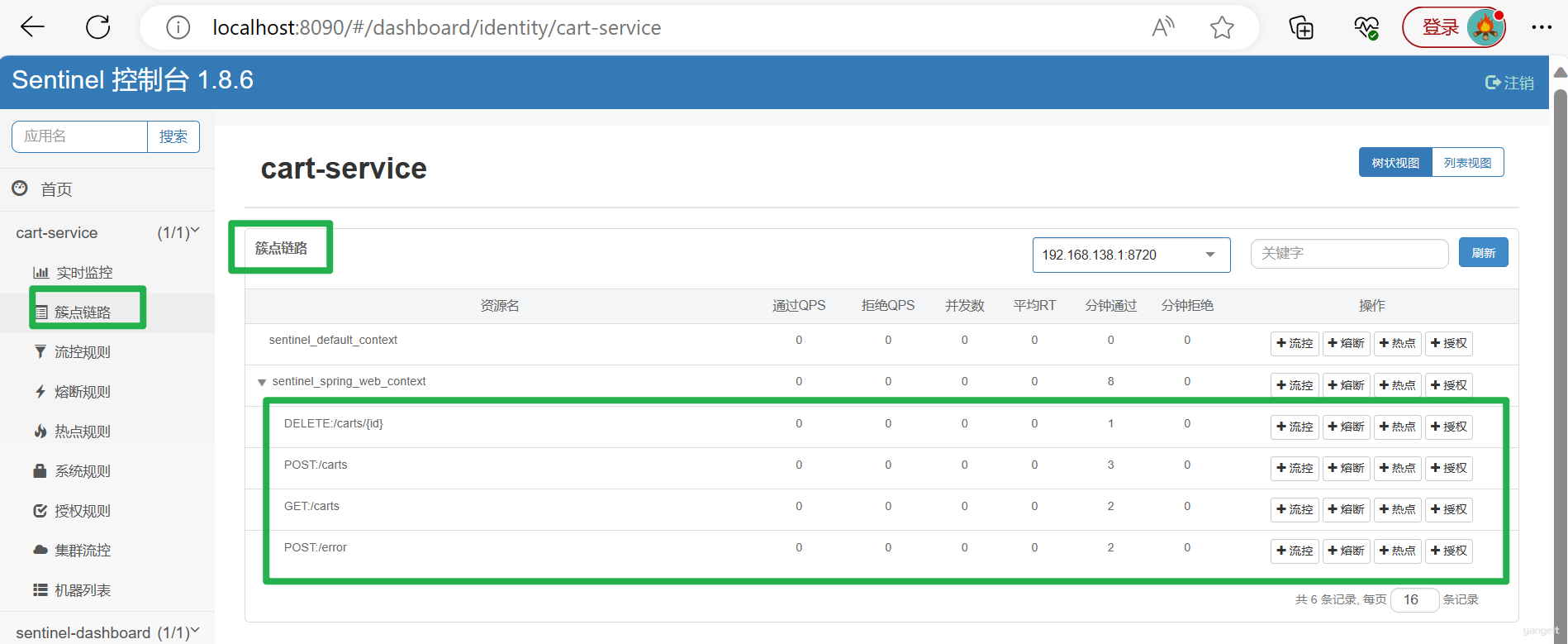This screenshot has width=1568, height=644.
Task: Select resource name POST:/error
Action: 316,547
